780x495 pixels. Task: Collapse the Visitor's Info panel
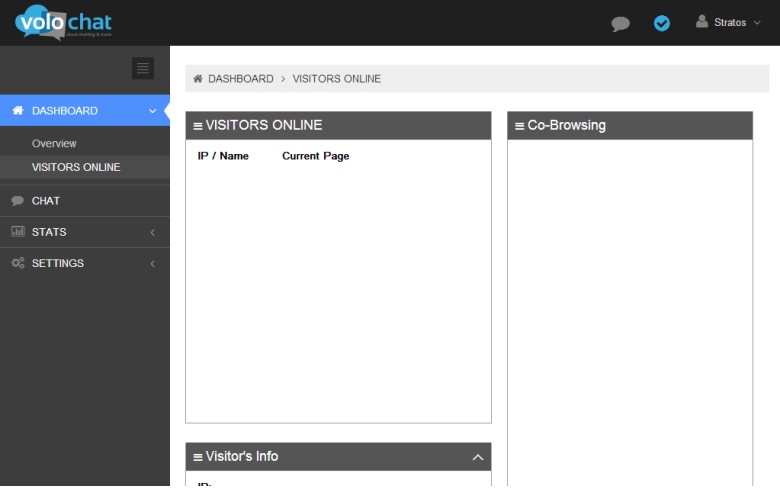pyautogui.click(x=477, y=457)
